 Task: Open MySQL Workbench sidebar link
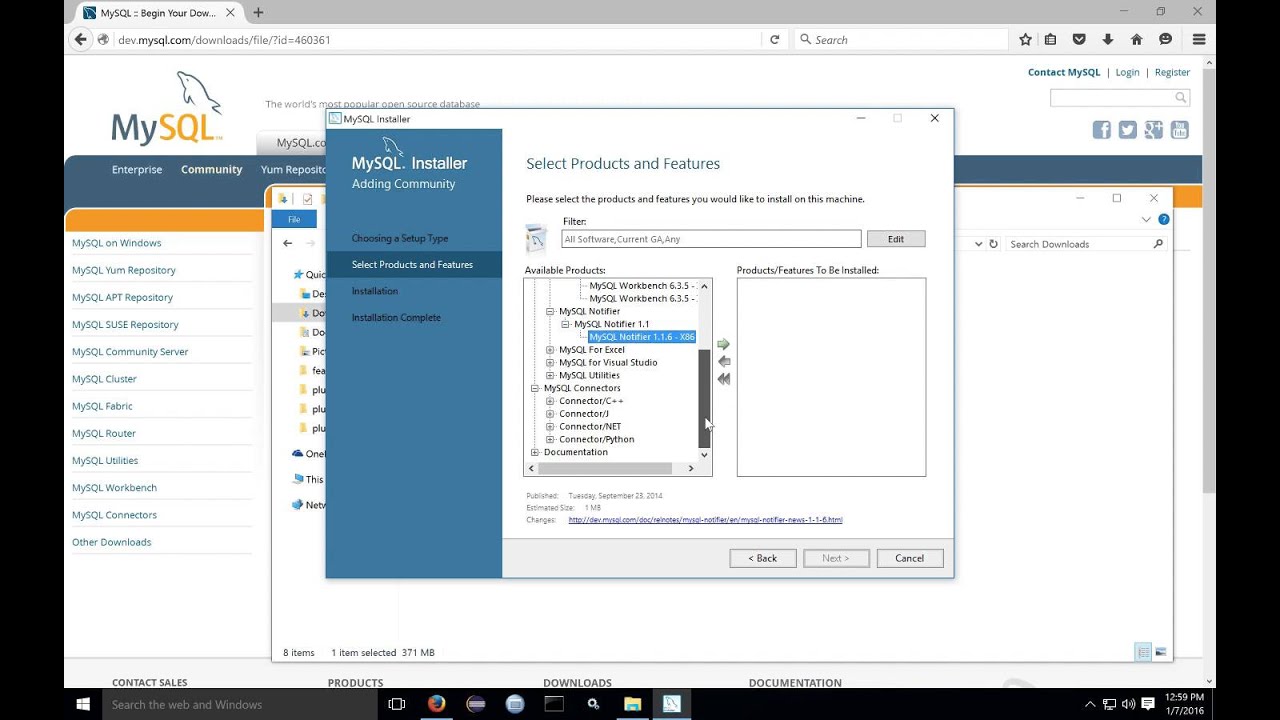tap(114, 488)
